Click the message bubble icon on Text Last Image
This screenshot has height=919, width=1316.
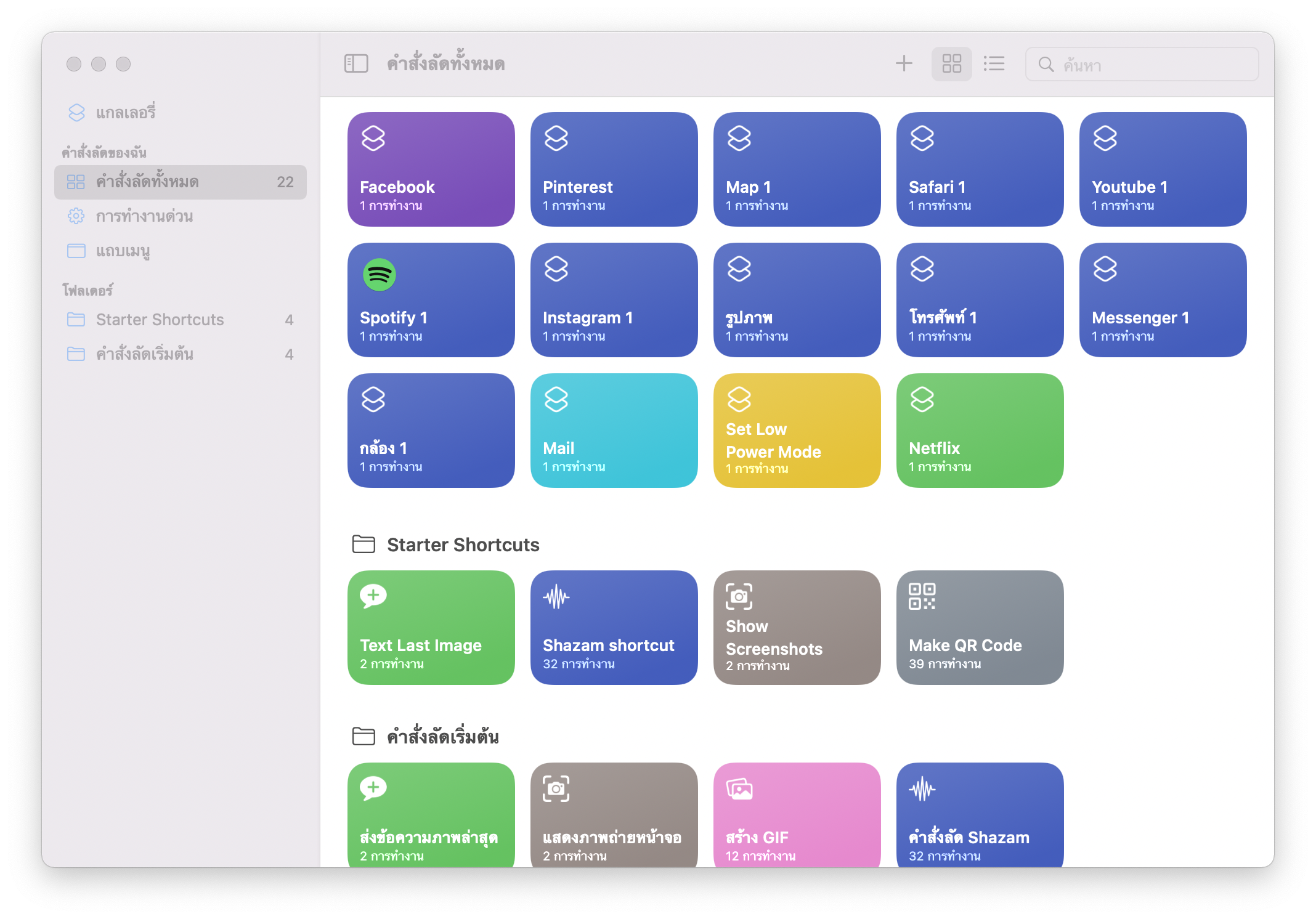click(373, 596)
